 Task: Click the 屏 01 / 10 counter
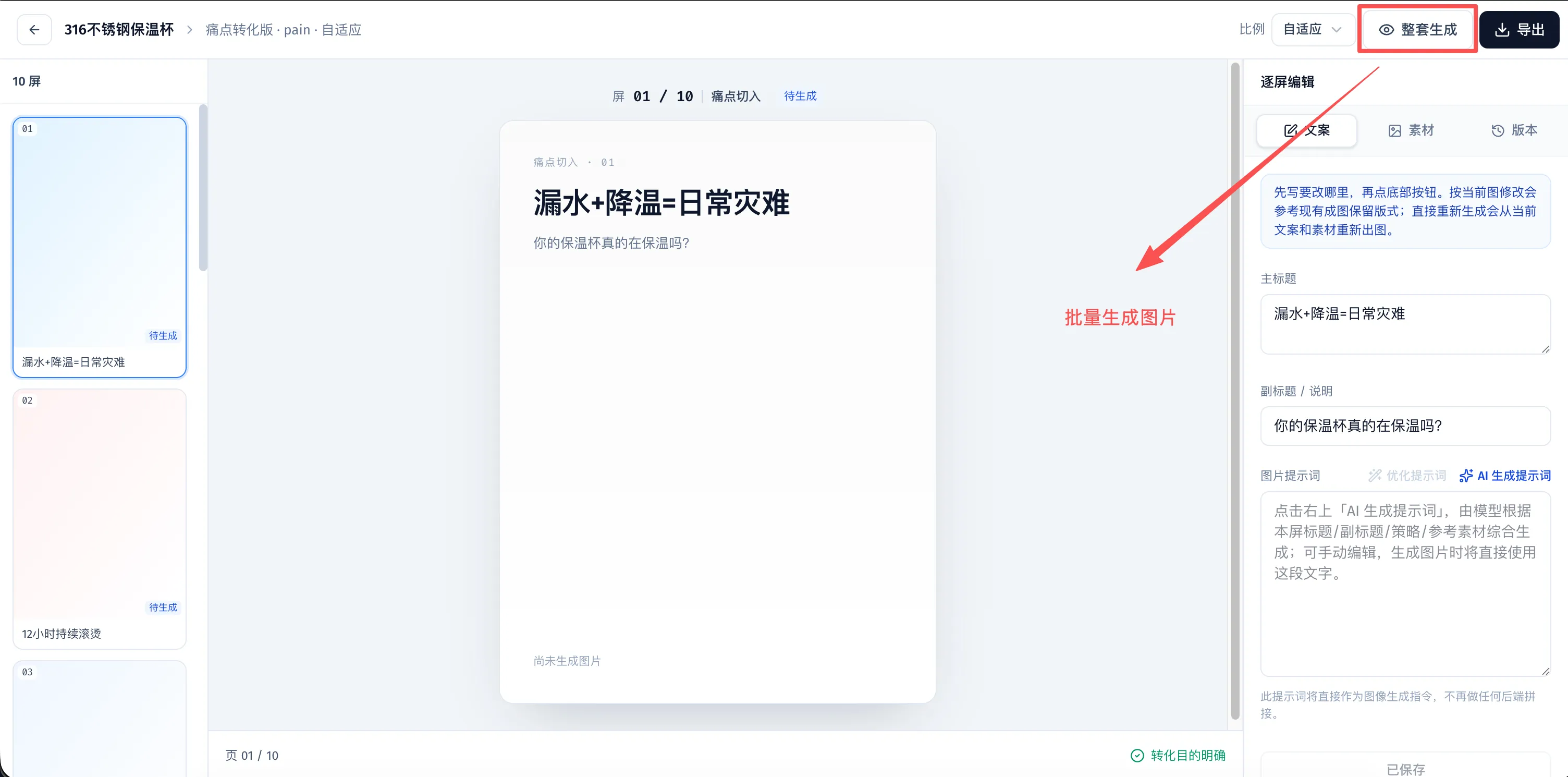(x=653, y=96)
